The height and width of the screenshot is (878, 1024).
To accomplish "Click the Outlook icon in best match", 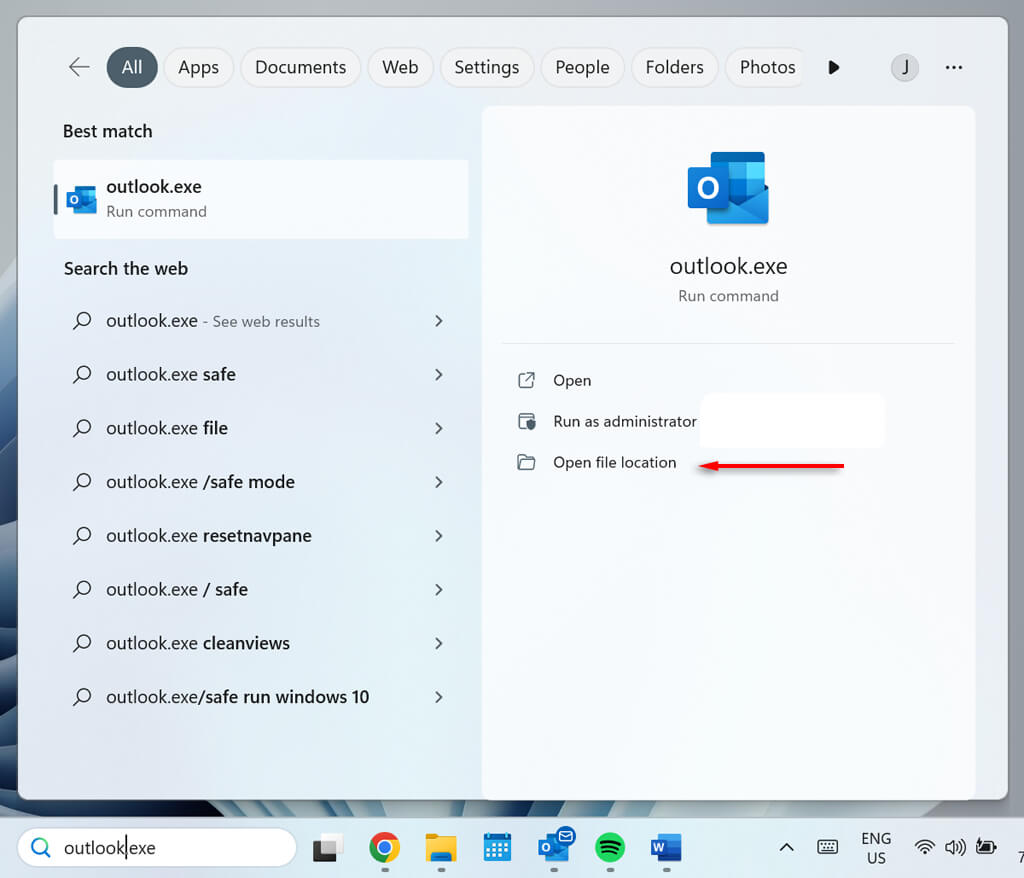I will coord(82,199).
